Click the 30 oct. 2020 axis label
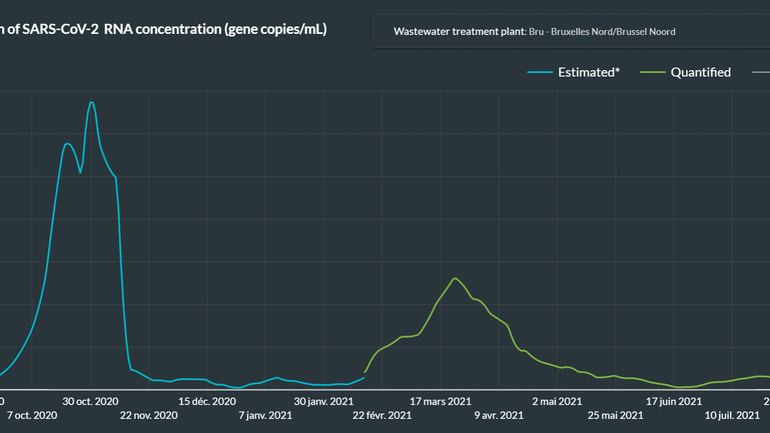 coord(91,401)
